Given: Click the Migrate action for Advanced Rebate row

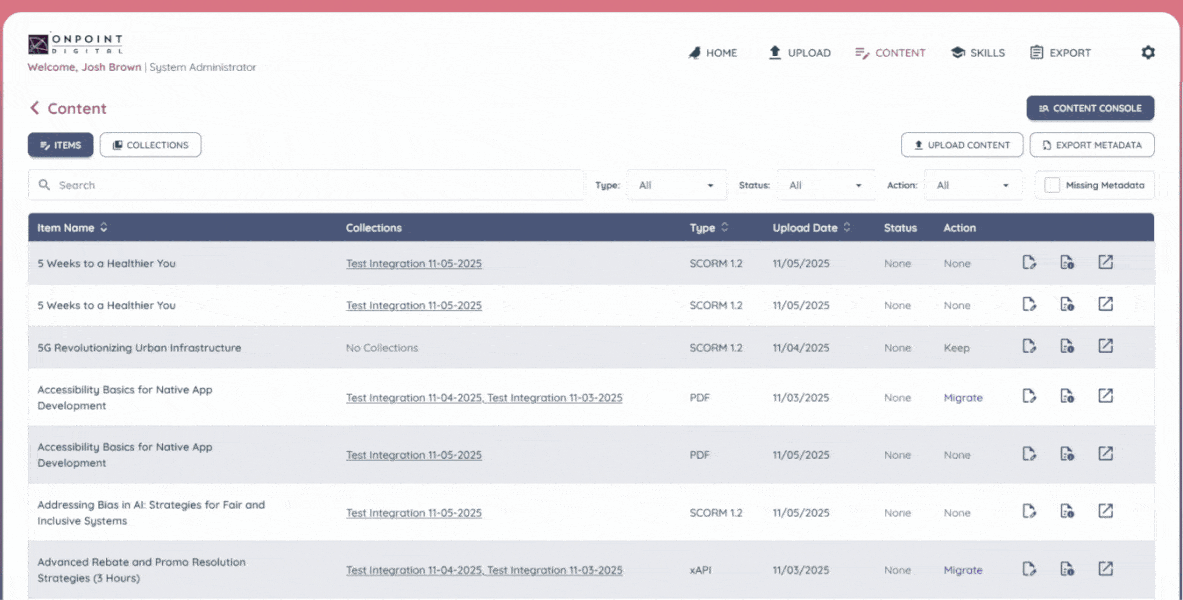Looking at the screenshot, I should [963, 570].
